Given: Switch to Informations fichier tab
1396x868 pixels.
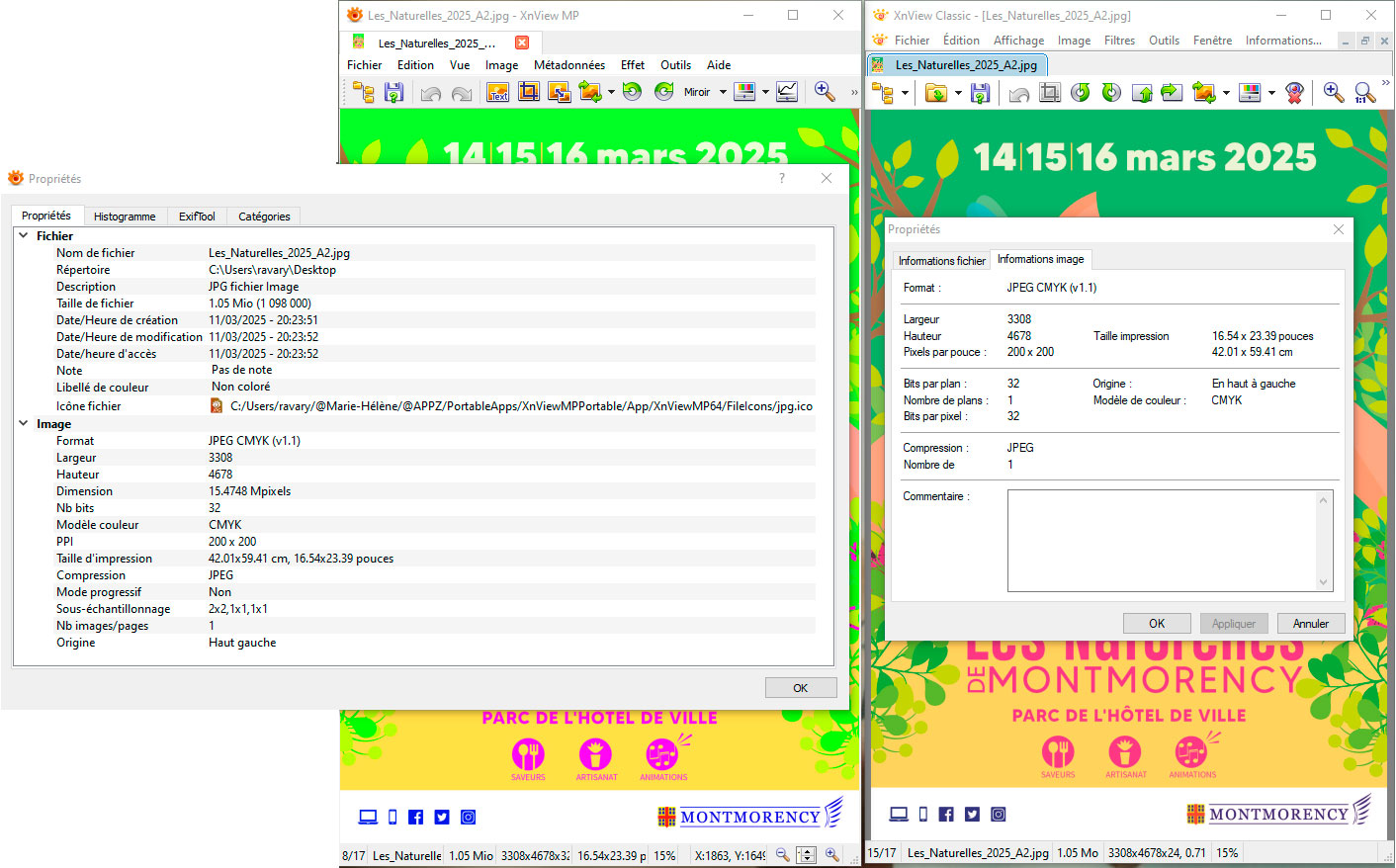Looking at the screenshot, I should click(941, 261).
